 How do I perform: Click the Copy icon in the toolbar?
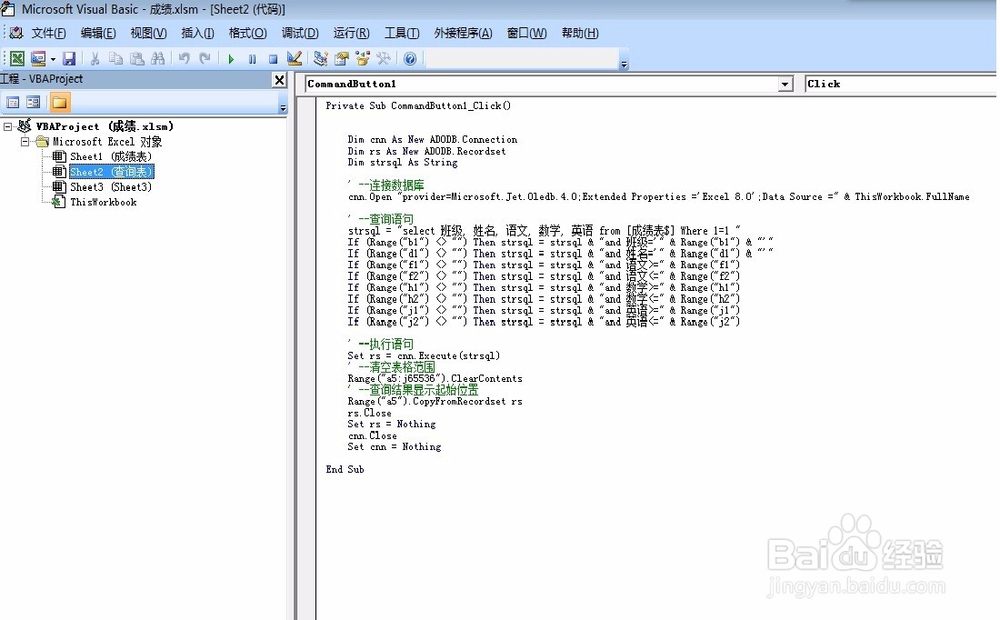point(115,59)
